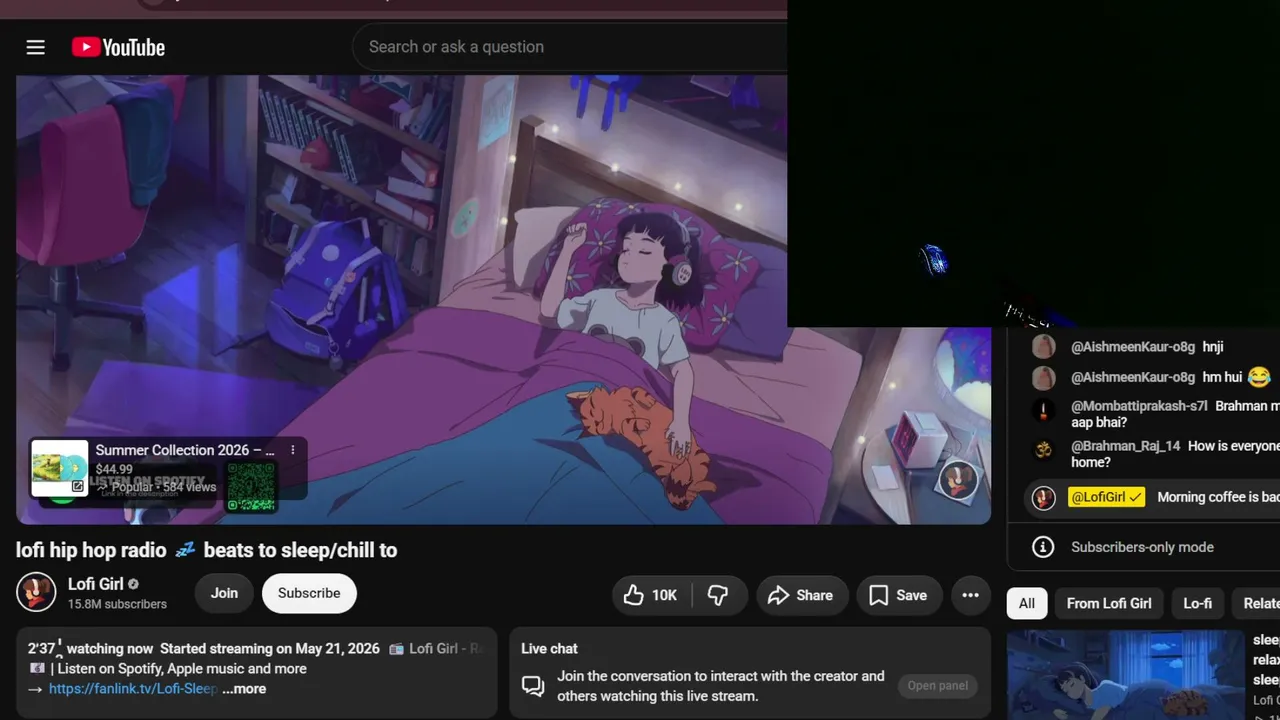Open the avatar beside the 'hm hui' message
This screenshot has height=720, width=1280.
click(x=1043, y=377)
